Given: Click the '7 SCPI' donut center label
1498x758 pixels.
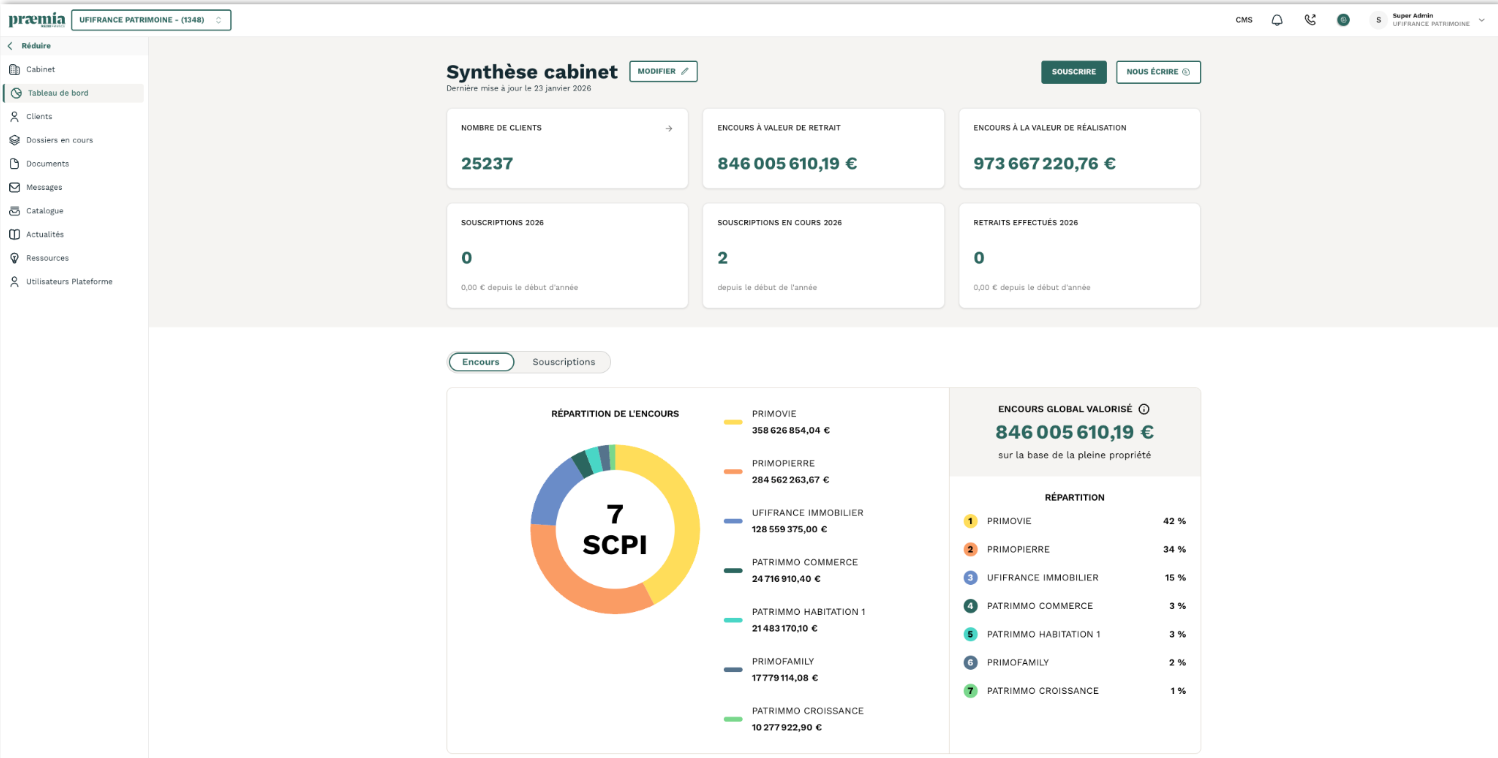Looking at the screenshot, I should [615, 529].
